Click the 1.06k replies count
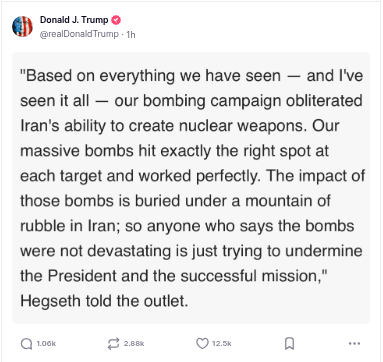This screenshot has height=362, width=383. (x=46, y=344)
